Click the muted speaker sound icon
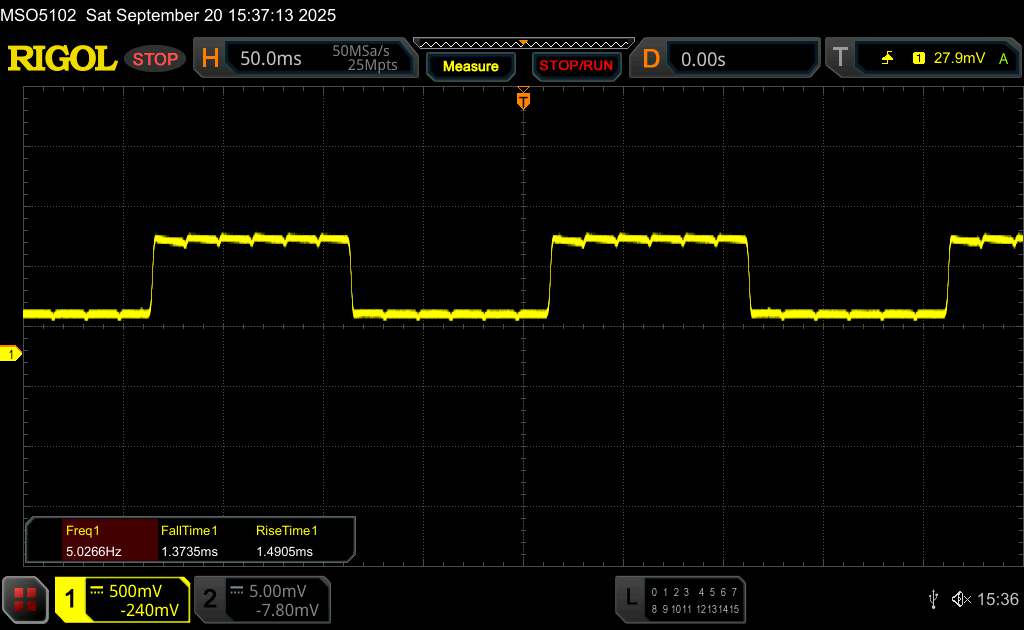This screenshot has height=630, width=1024. (x=961, y=598)
